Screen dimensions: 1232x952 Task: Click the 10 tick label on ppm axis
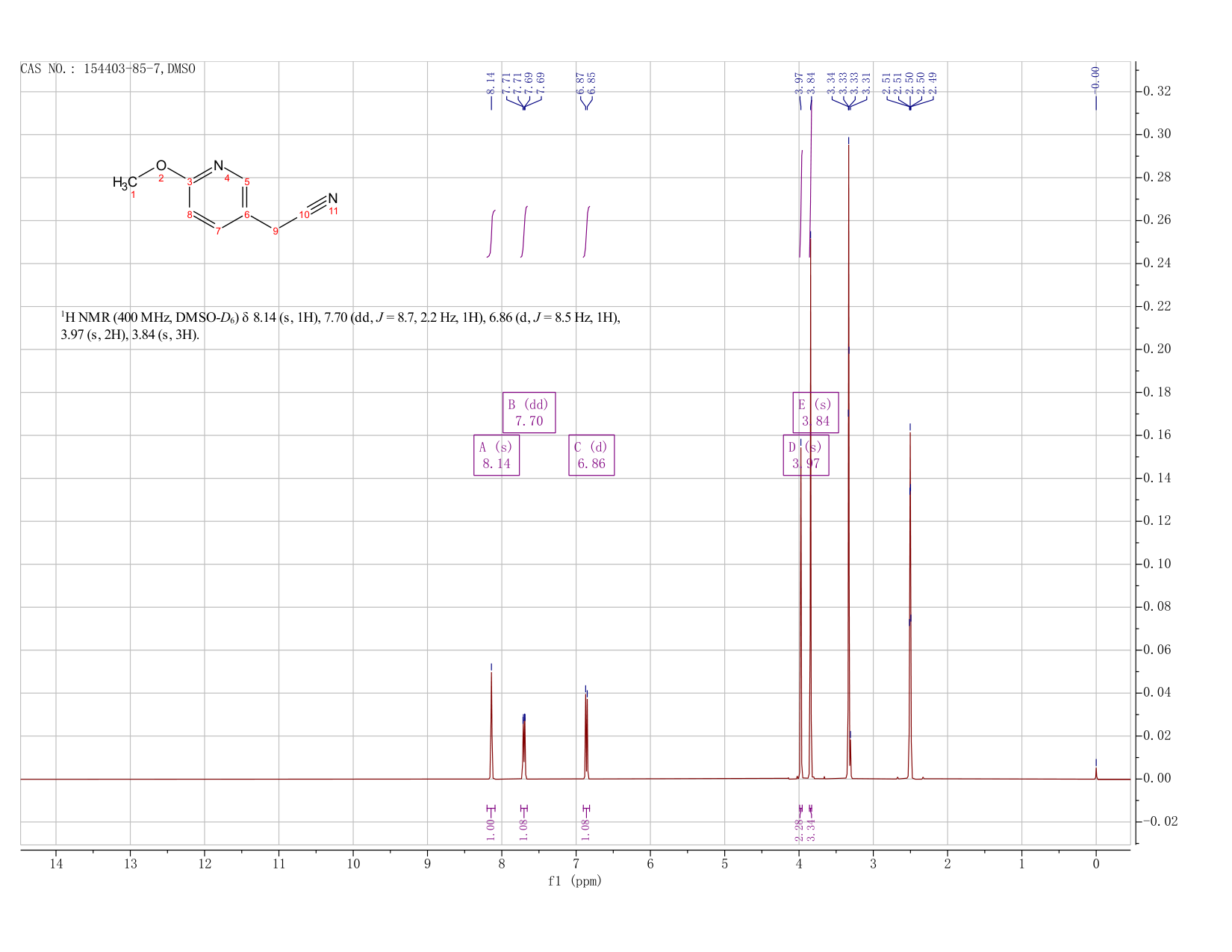[x=353, y=864]
